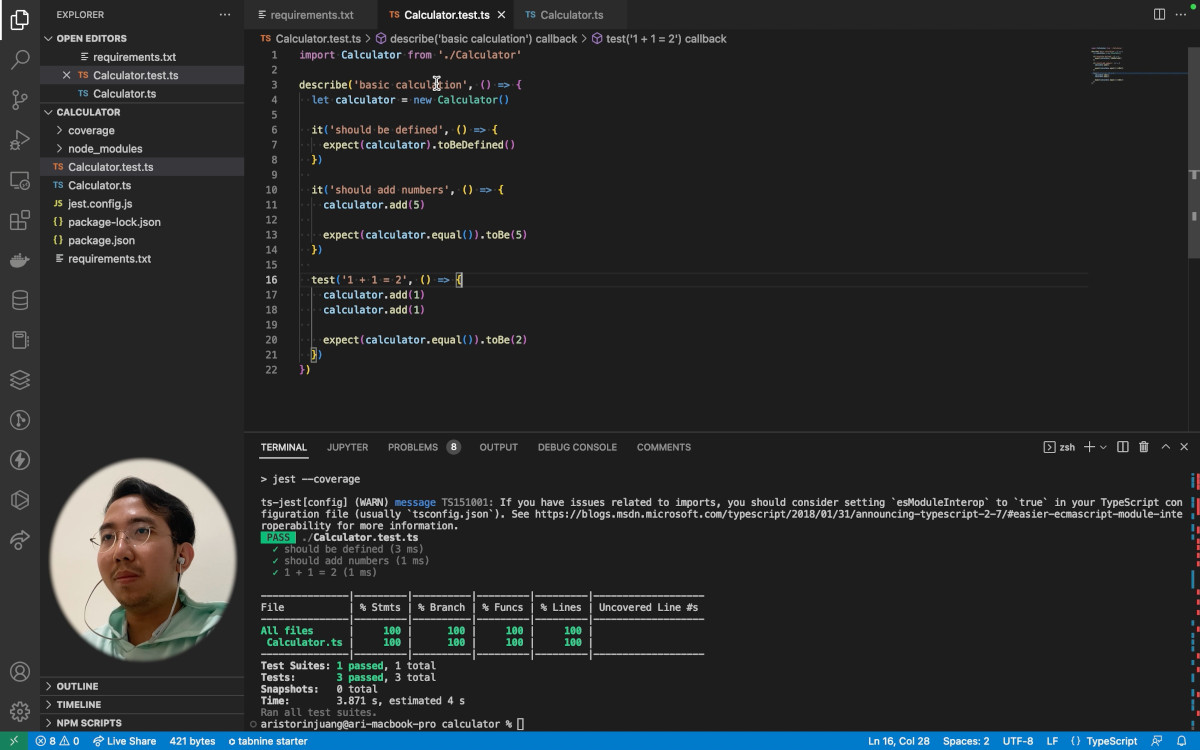Kill the terminal using the trash icon
This screenshot has height=750, width=1200.
[x=1143, y=447]
